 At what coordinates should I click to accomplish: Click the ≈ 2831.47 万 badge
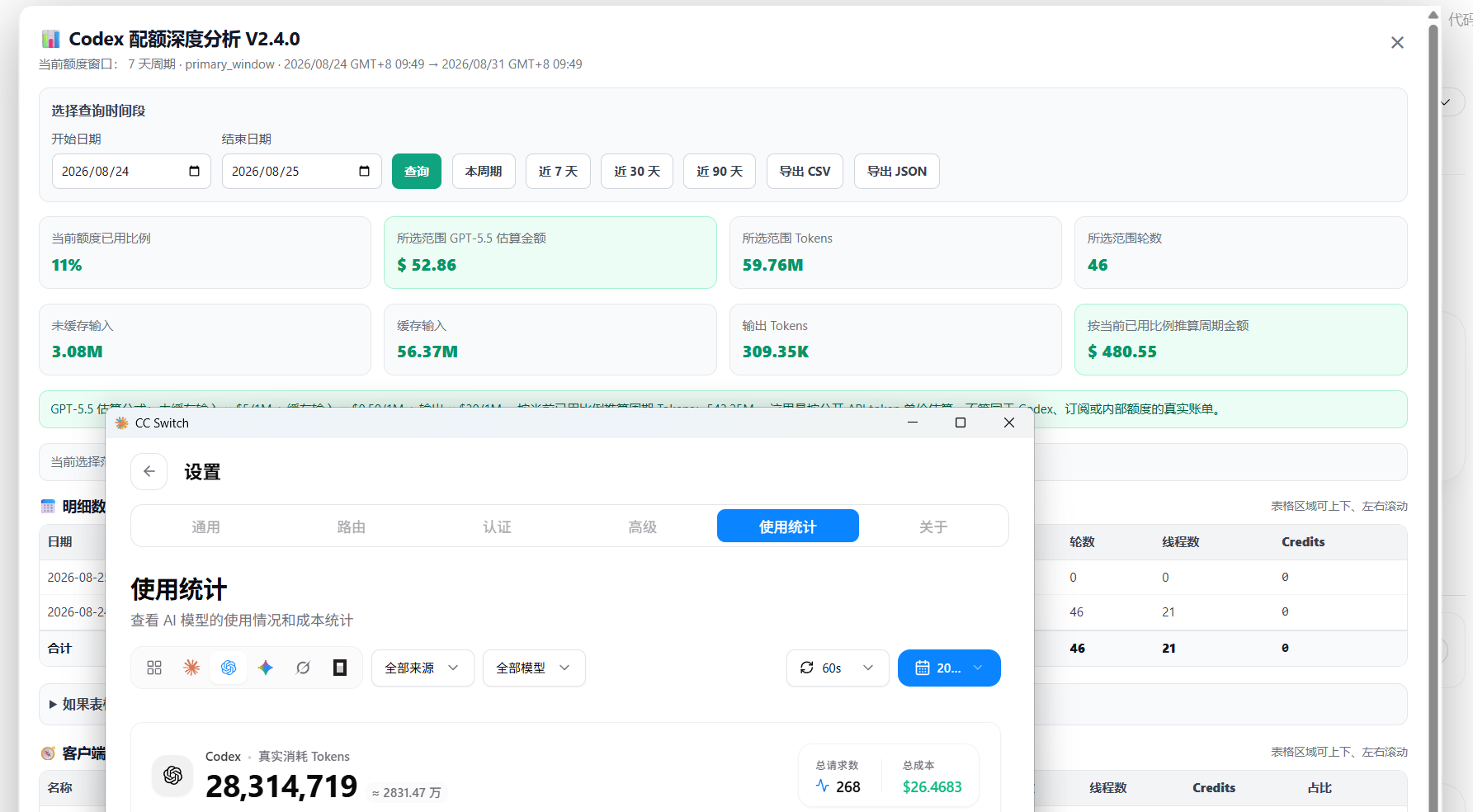coord(407,792)
